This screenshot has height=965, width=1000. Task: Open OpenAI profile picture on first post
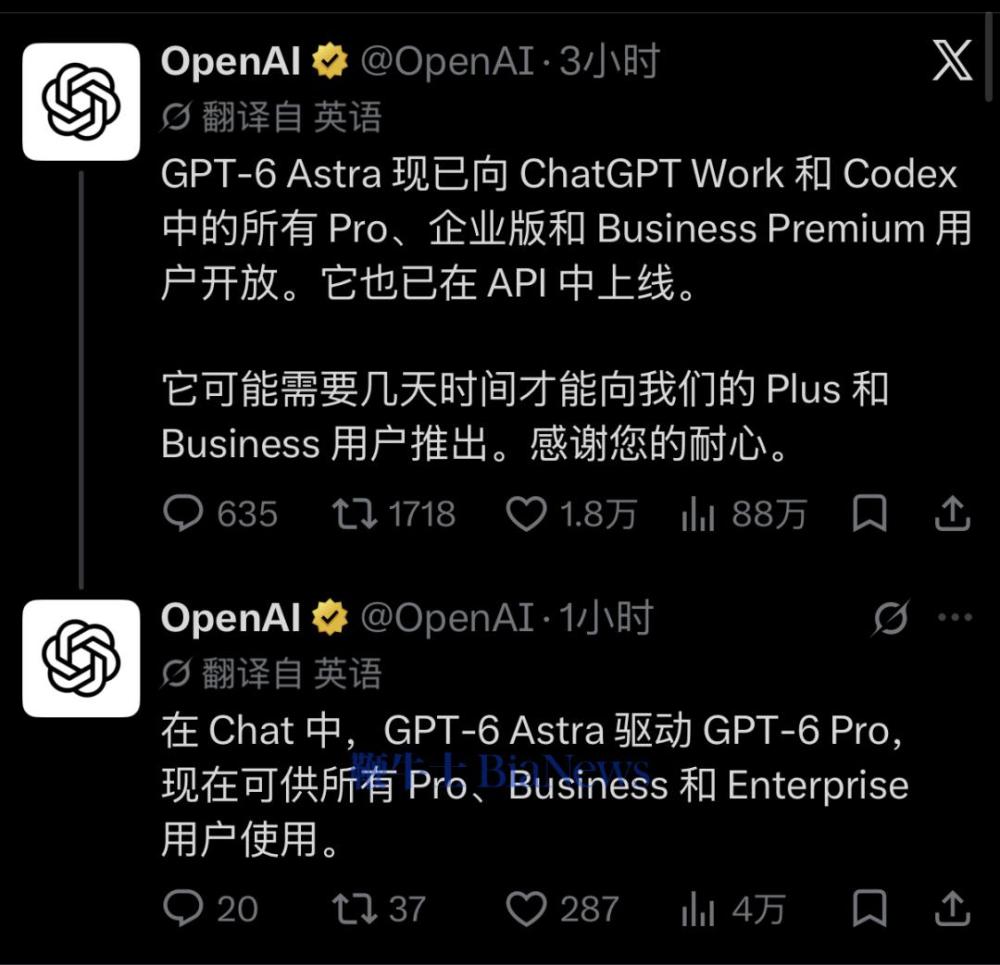(x=81, y=101)
